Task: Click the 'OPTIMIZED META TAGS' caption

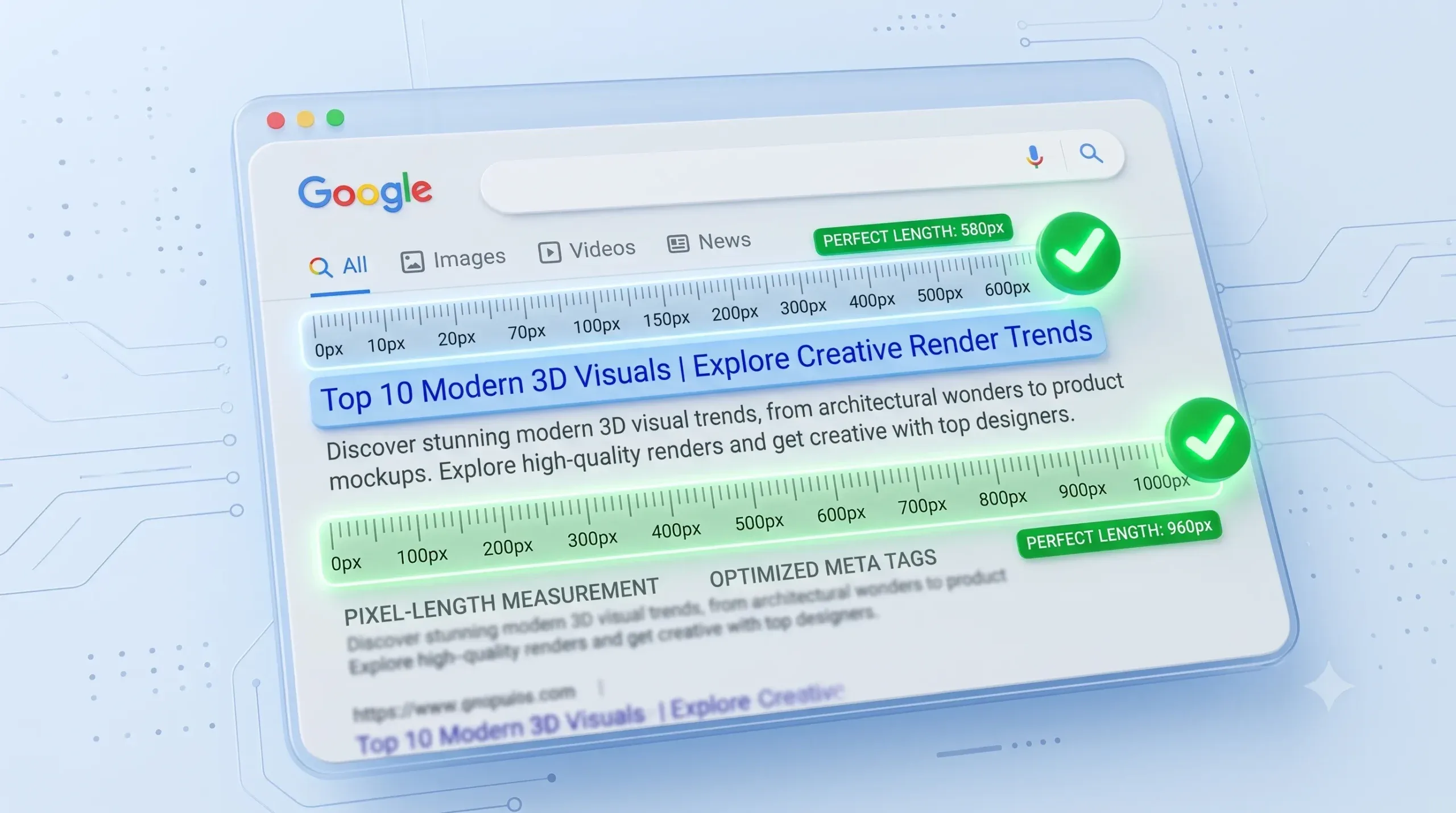Action: pyautogui.click(x=823, y=568)
